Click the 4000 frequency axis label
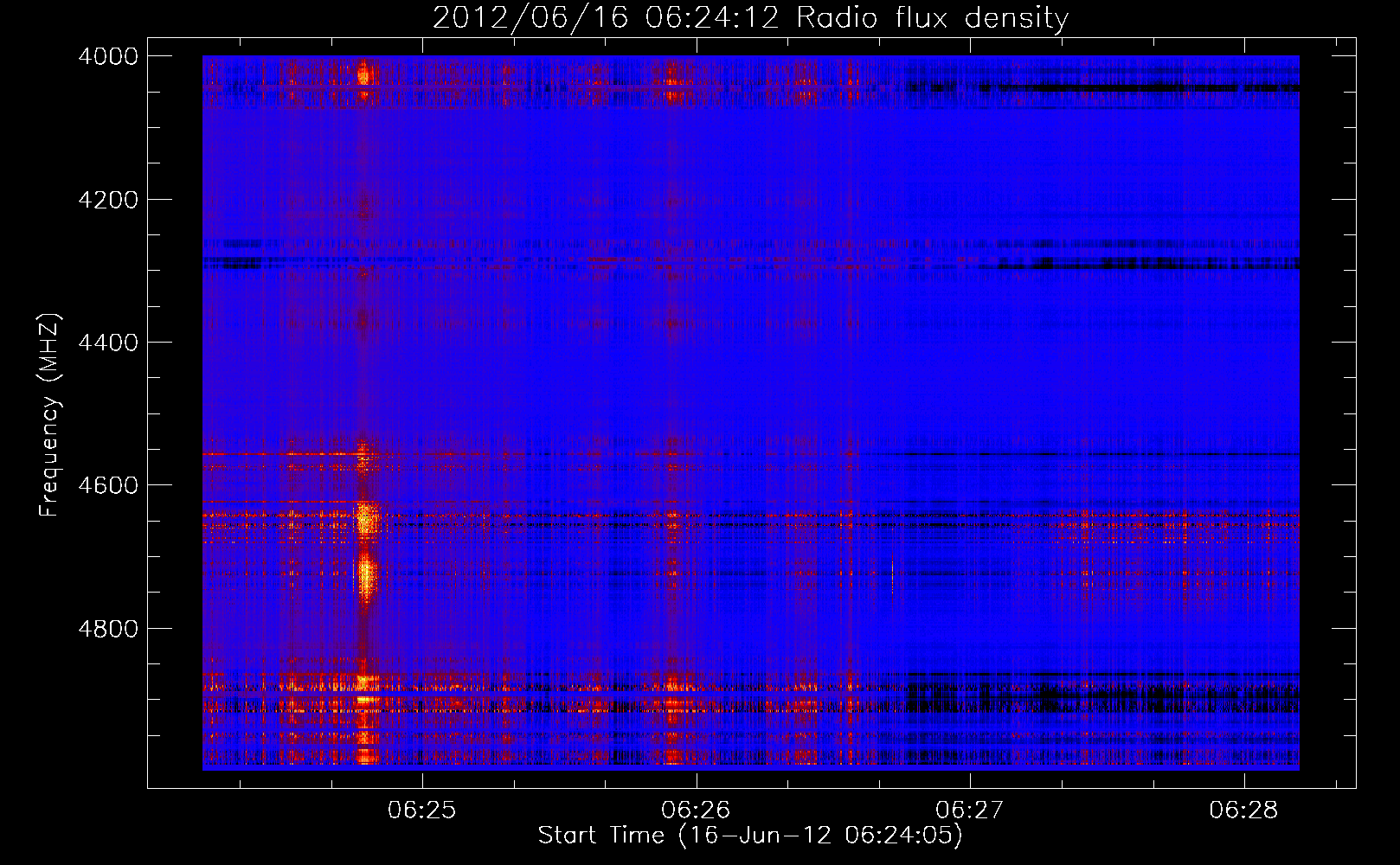Image resolution: width=1400 pixels, height=865 pixels. point(108,56)
